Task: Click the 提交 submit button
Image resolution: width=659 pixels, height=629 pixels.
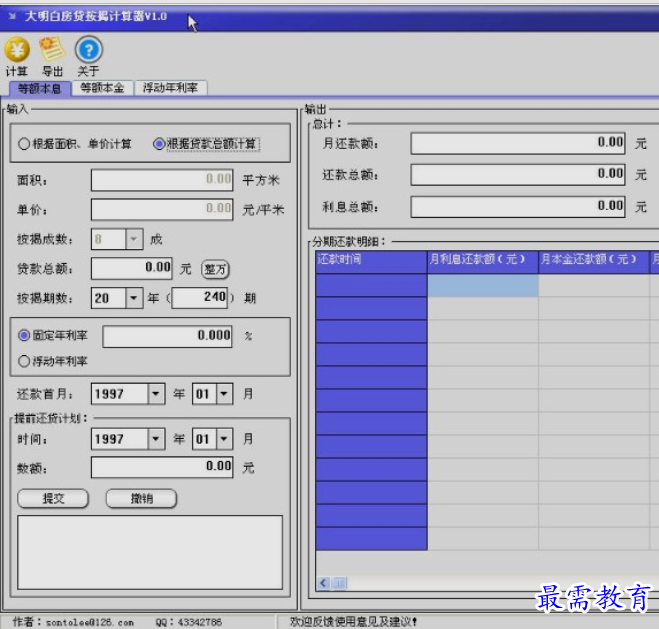Action: 53,499
